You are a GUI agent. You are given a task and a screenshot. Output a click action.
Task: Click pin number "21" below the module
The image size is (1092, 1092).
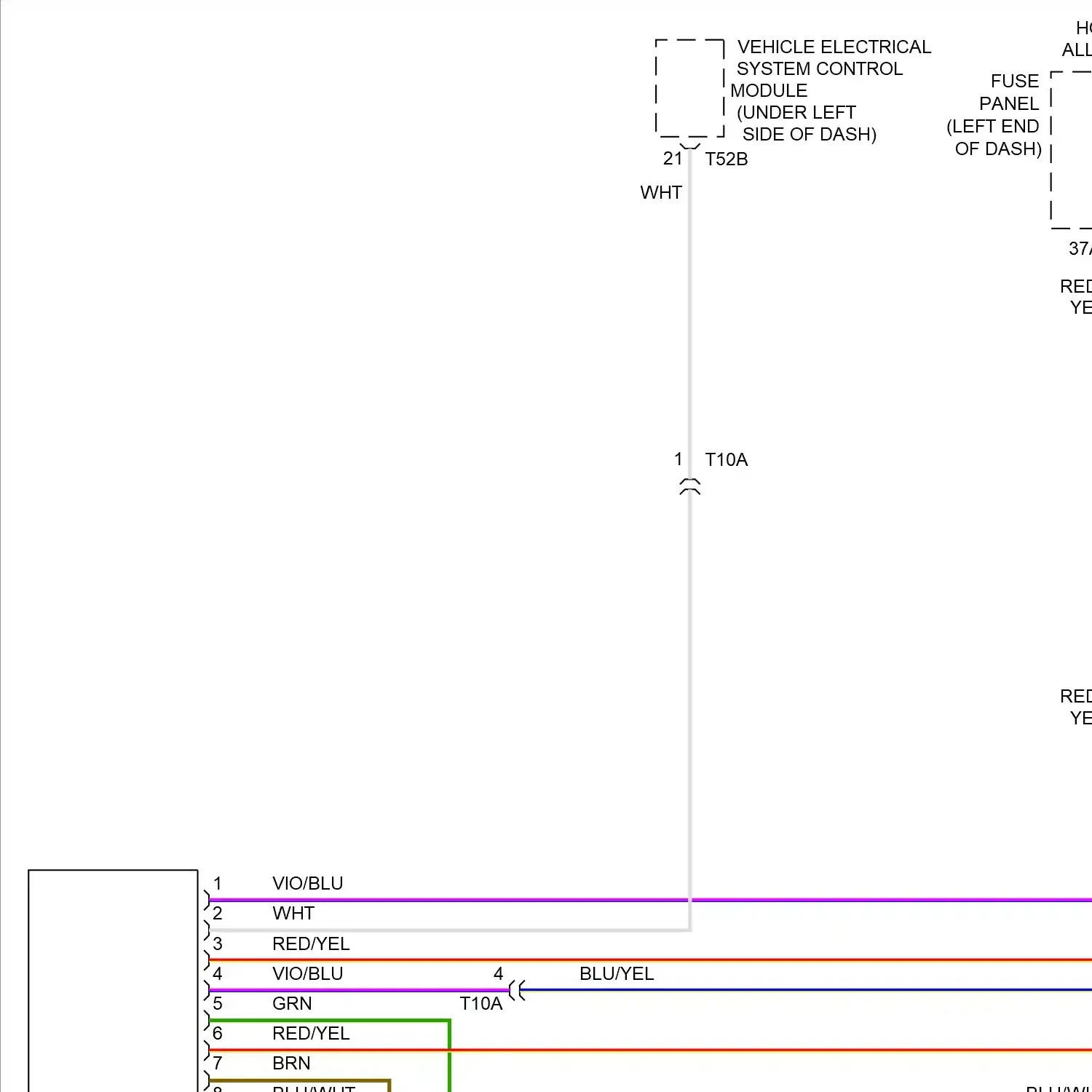tap(673, 159)
